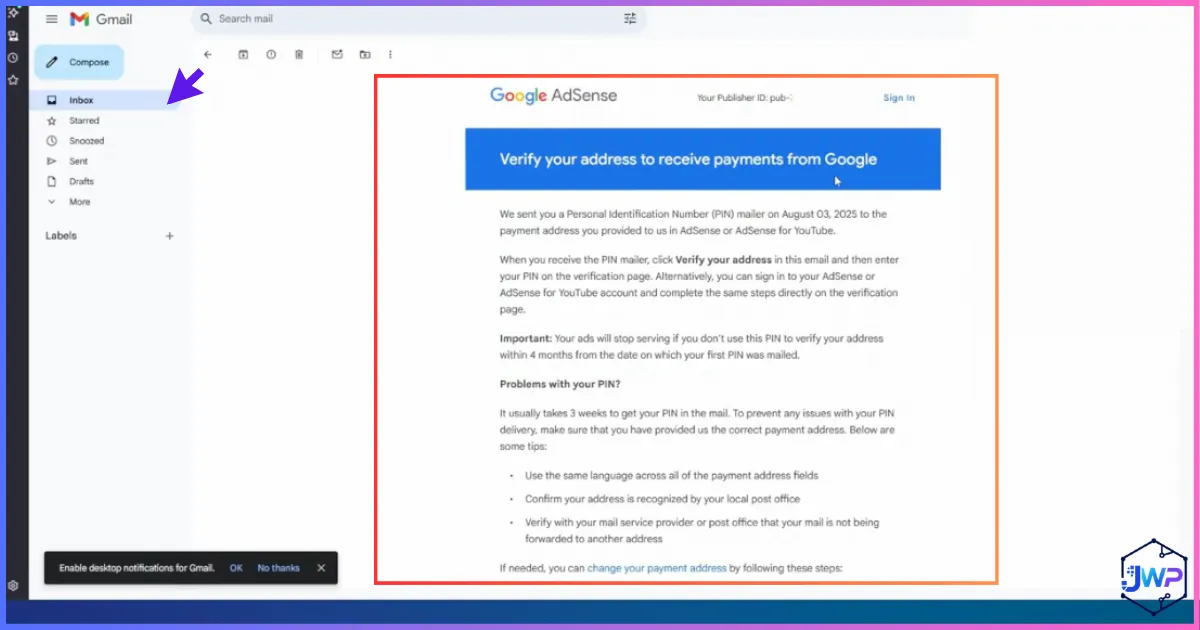Archive this email using toolbar icon
The image size is (1200, 630).
click(243, 54)
